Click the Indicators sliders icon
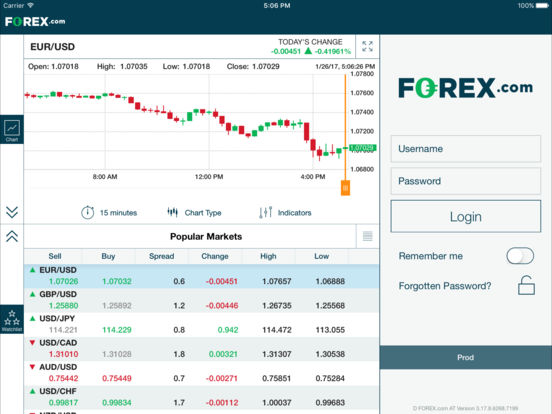 265,212
